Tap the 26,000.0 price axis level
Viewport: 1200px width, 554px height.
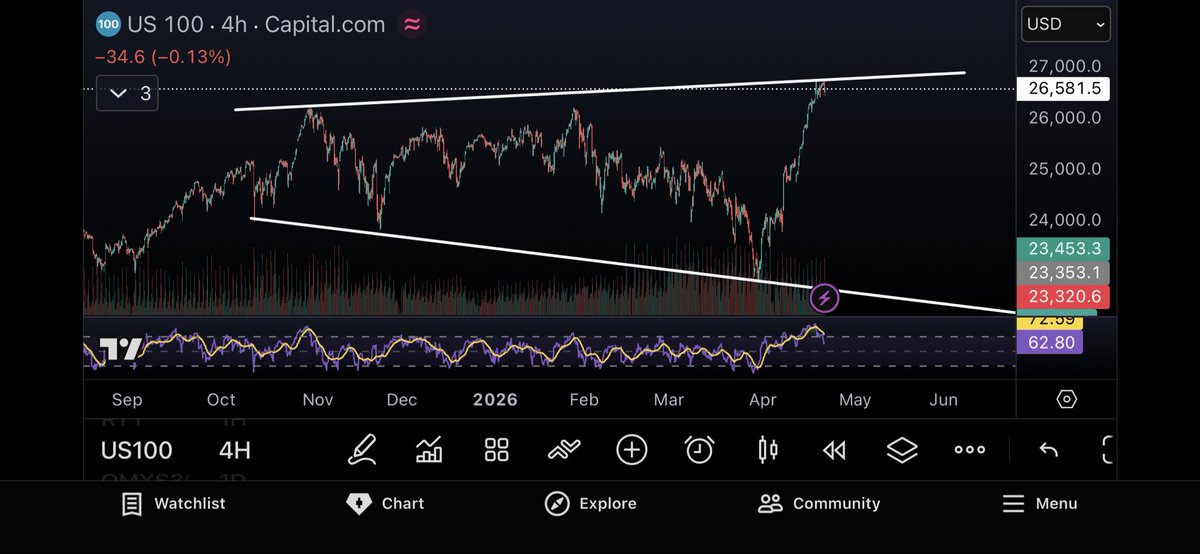tap(1065, 117)
